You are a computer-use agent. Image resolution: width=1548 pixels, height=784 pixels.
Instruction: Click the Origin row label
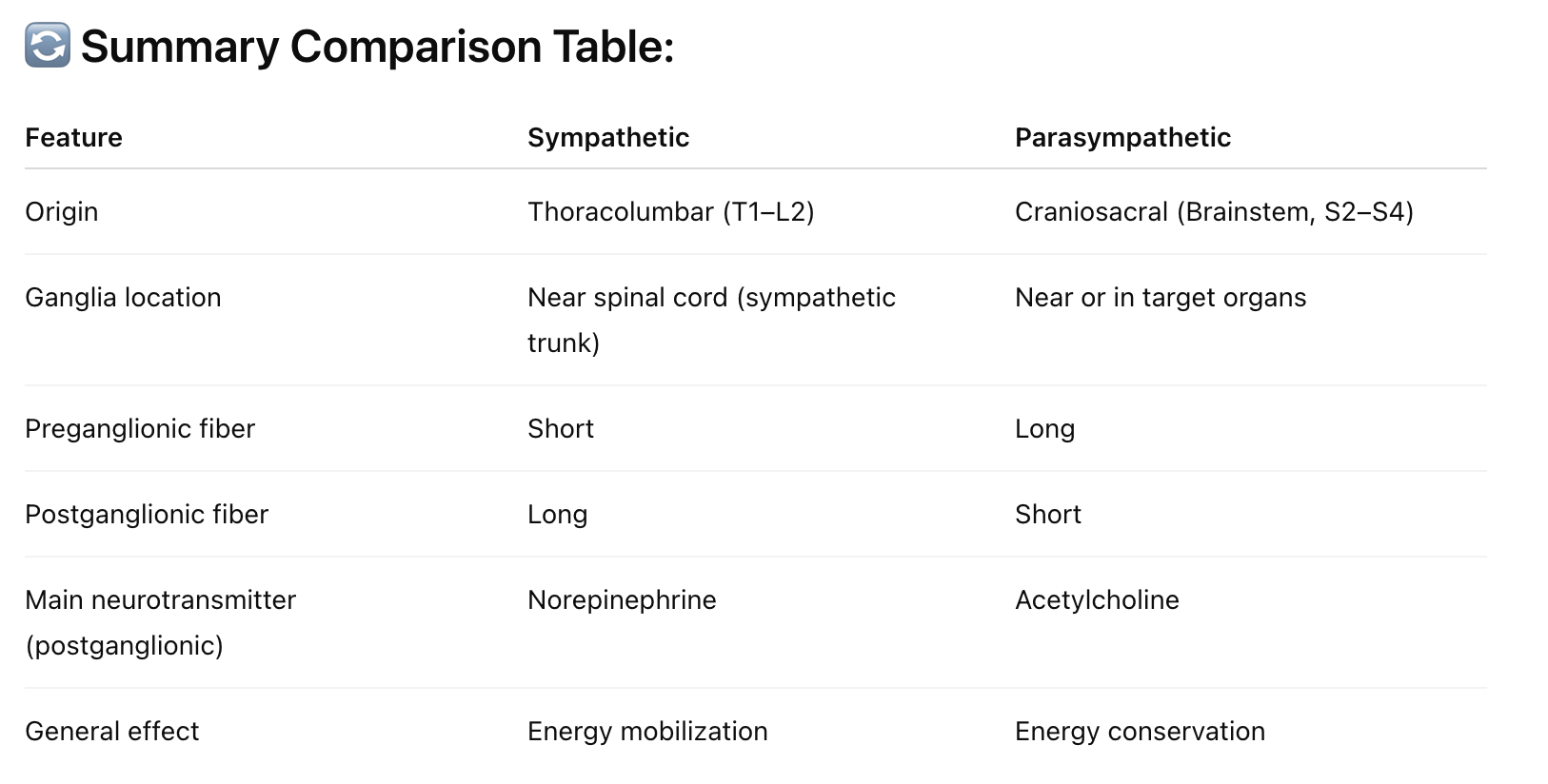pos(62,212)
